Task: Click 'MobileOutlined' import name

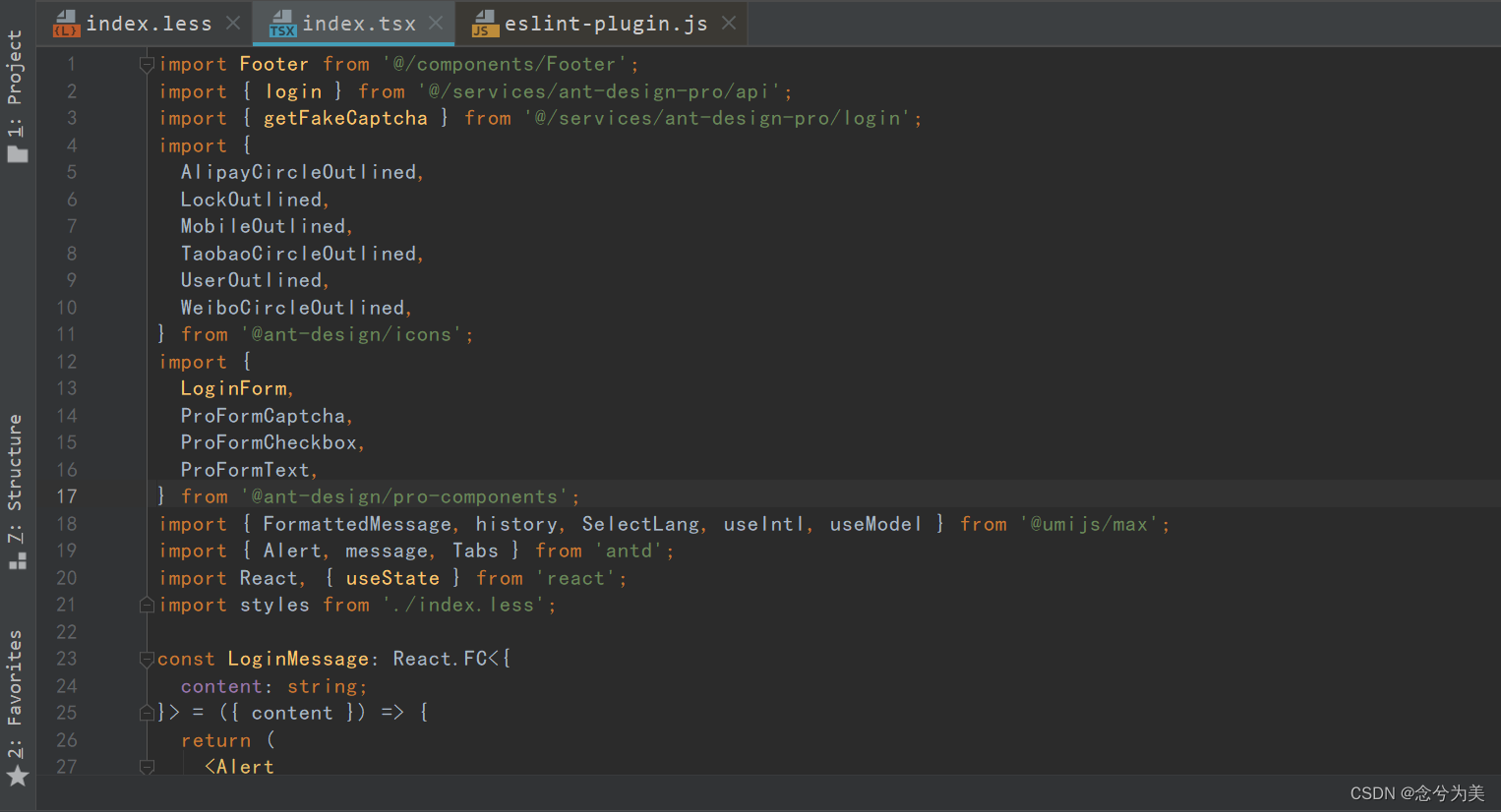Action: [x=264, y=226]
